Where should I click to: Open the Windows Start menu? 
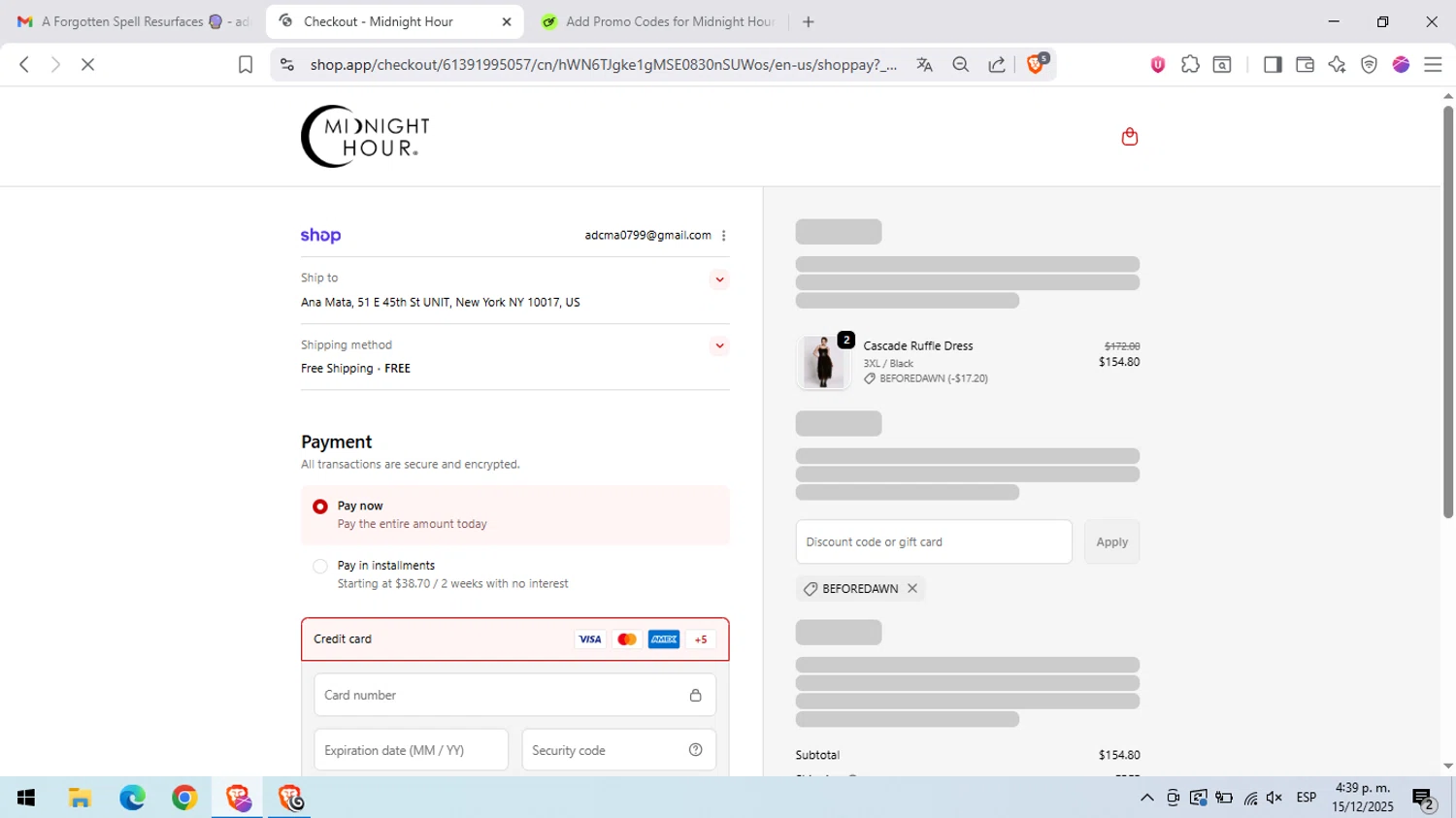26,798
